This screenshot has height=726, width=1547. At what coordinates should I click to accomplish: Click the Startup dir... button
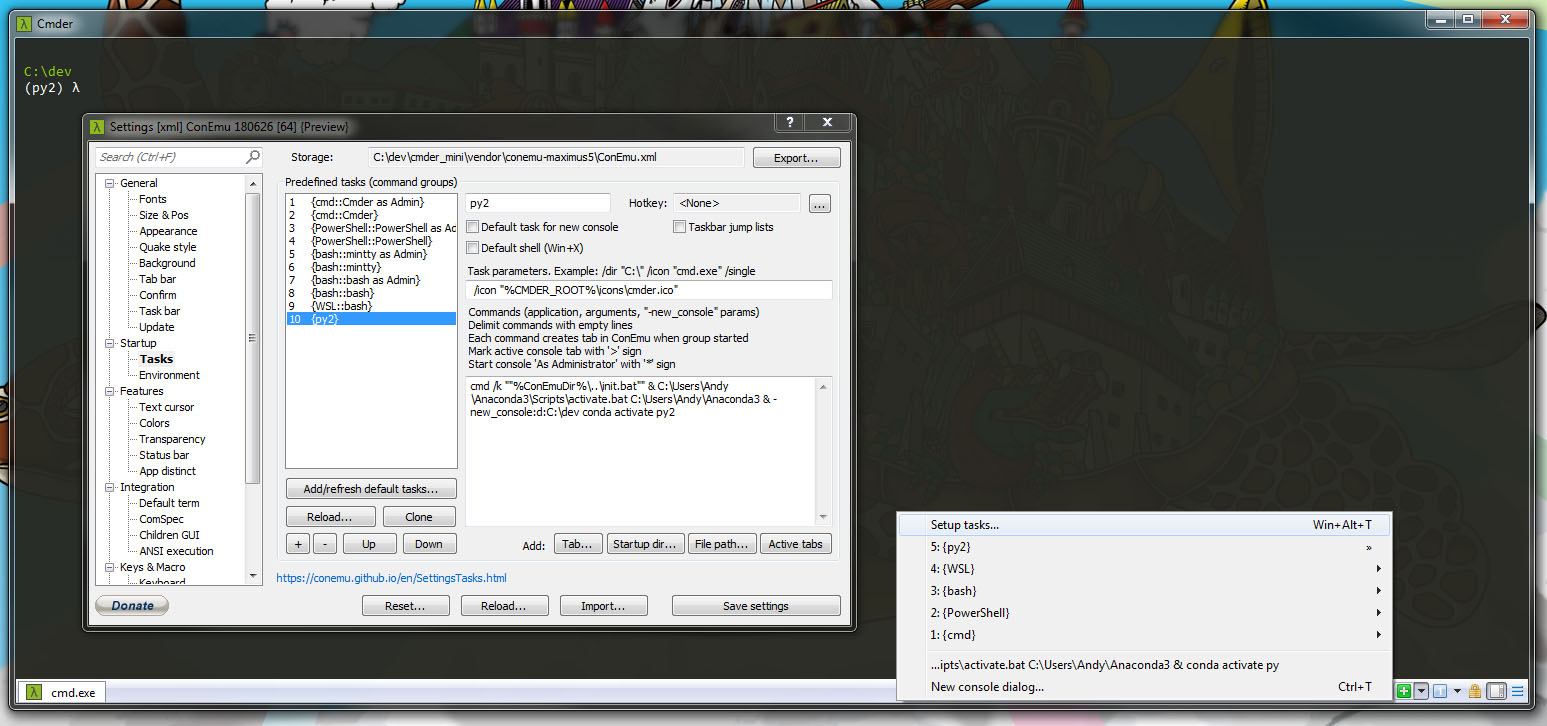point(645,544)
